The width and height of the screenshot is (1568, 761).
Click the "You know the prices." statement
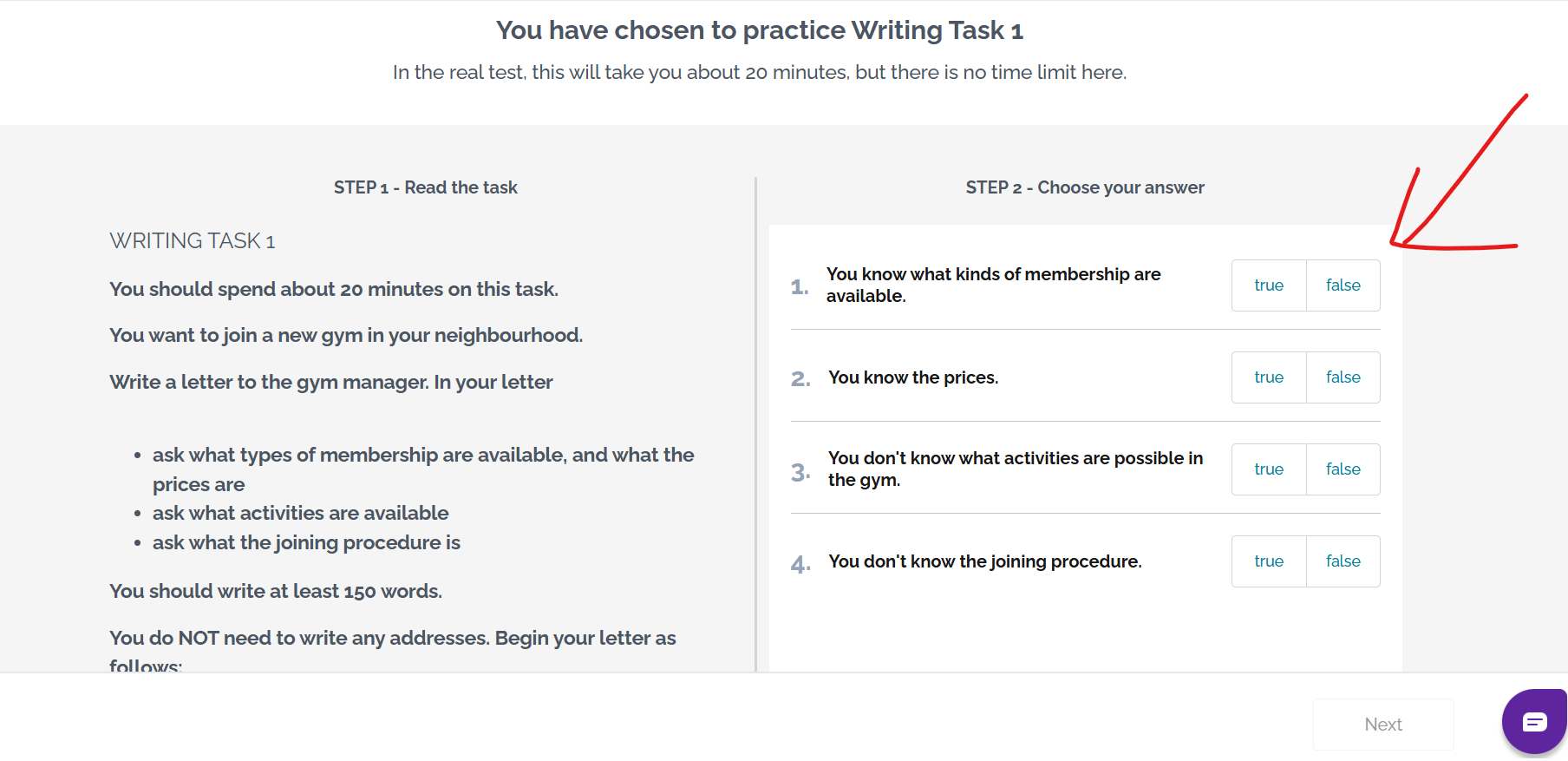click(x=913, y=377)
